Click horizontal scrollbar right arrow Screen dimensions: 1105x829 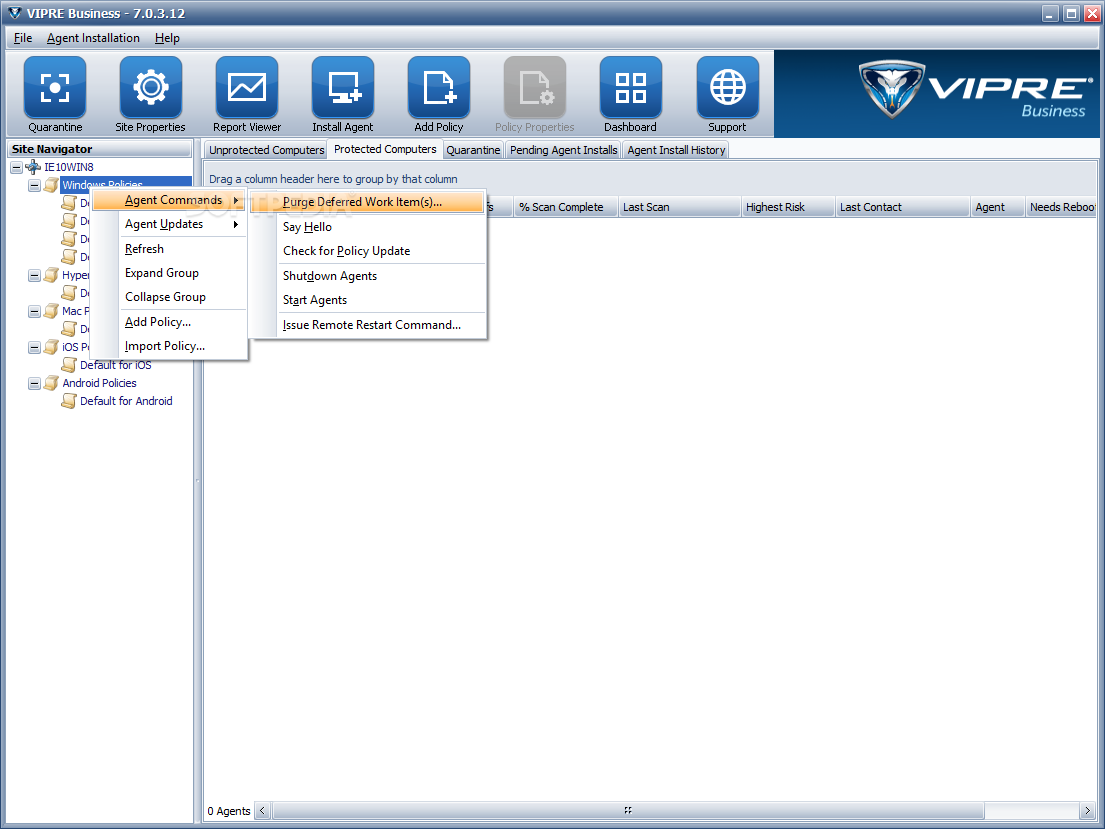pyautogui.click(x=1087, y=811)
